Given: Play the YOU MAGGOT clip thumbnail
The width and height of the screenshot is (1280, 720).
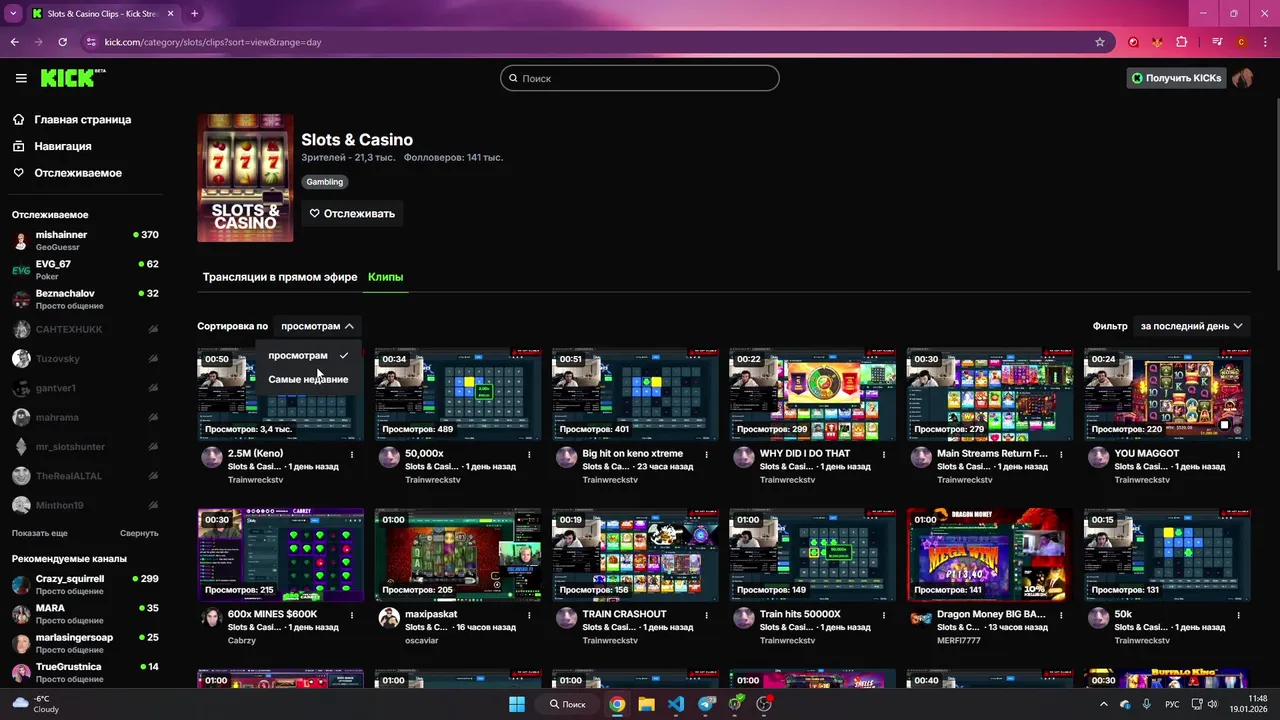Looking at the screenshot, I should [x=1167, y=394].
